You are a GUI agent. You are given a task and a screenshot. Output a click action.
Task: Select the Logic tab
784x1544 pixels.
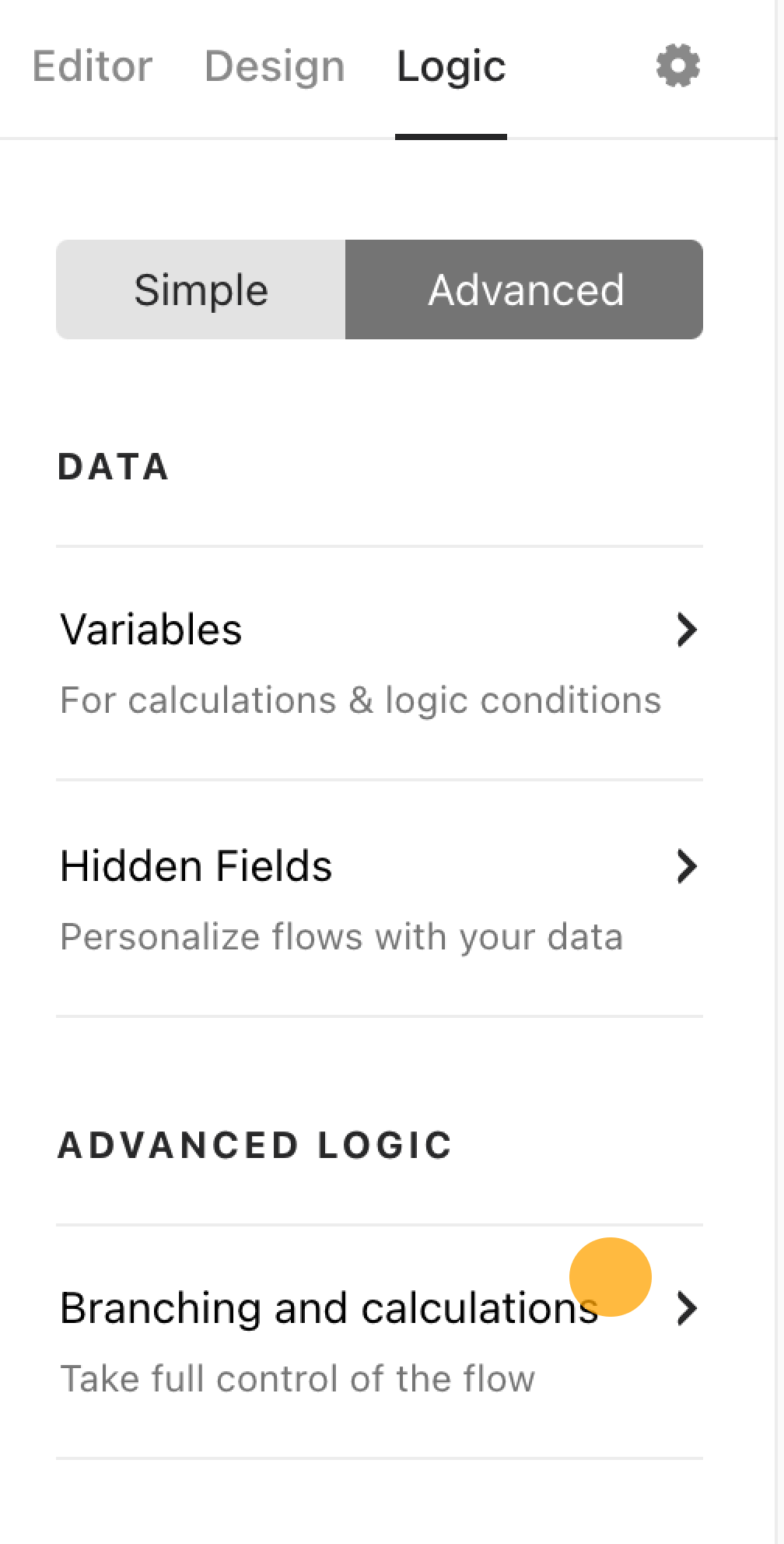click(x=451, y=66)
